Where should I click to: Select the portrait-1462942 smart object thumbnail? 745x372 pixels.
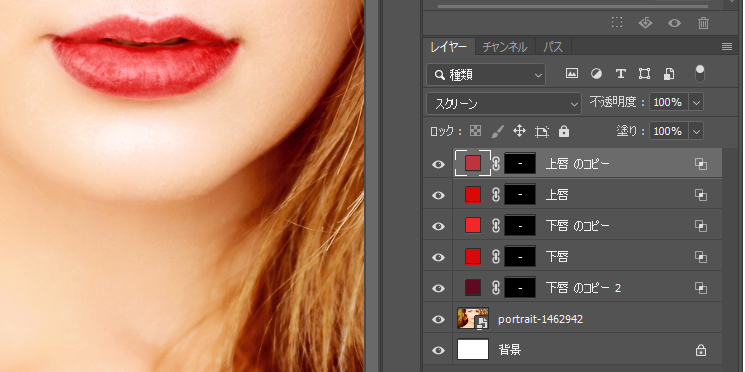[x=473, y=318]
